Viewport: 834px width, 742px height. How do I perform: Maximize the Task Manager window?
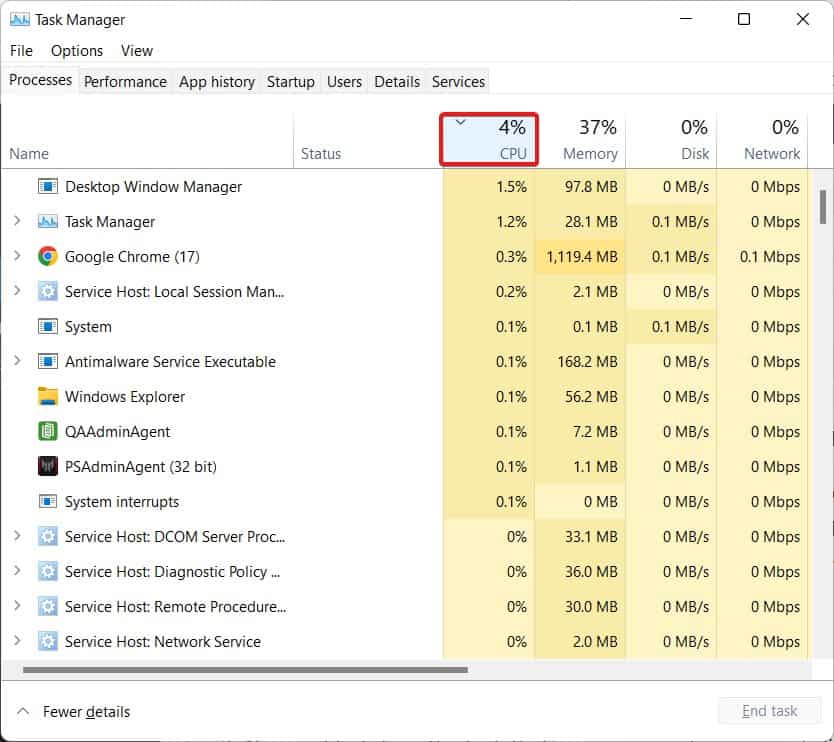click(744, 19)
